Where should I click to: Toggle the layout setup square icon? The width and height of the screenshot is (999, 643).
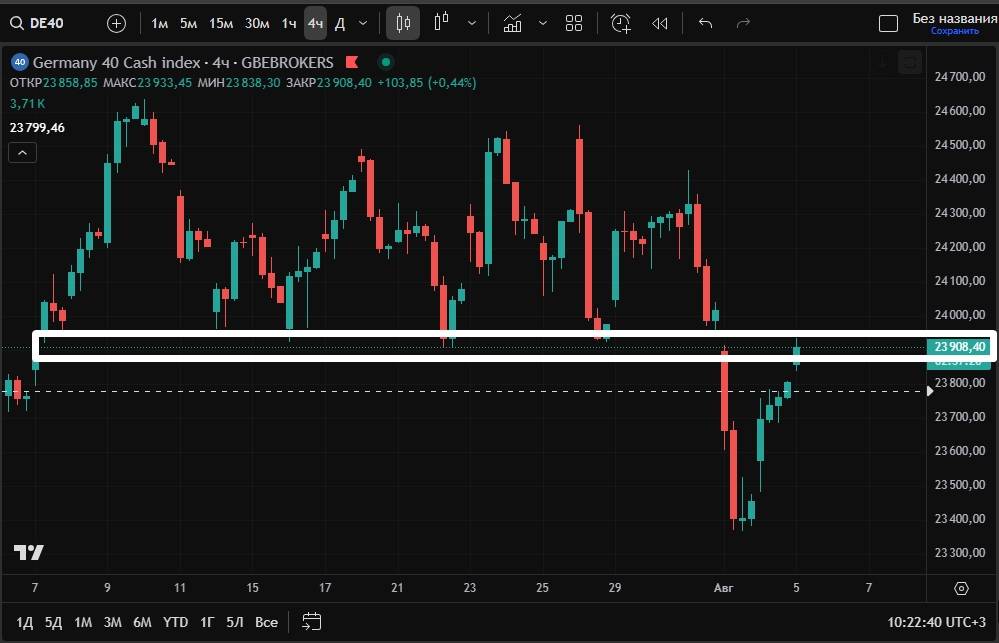point(888,23)
